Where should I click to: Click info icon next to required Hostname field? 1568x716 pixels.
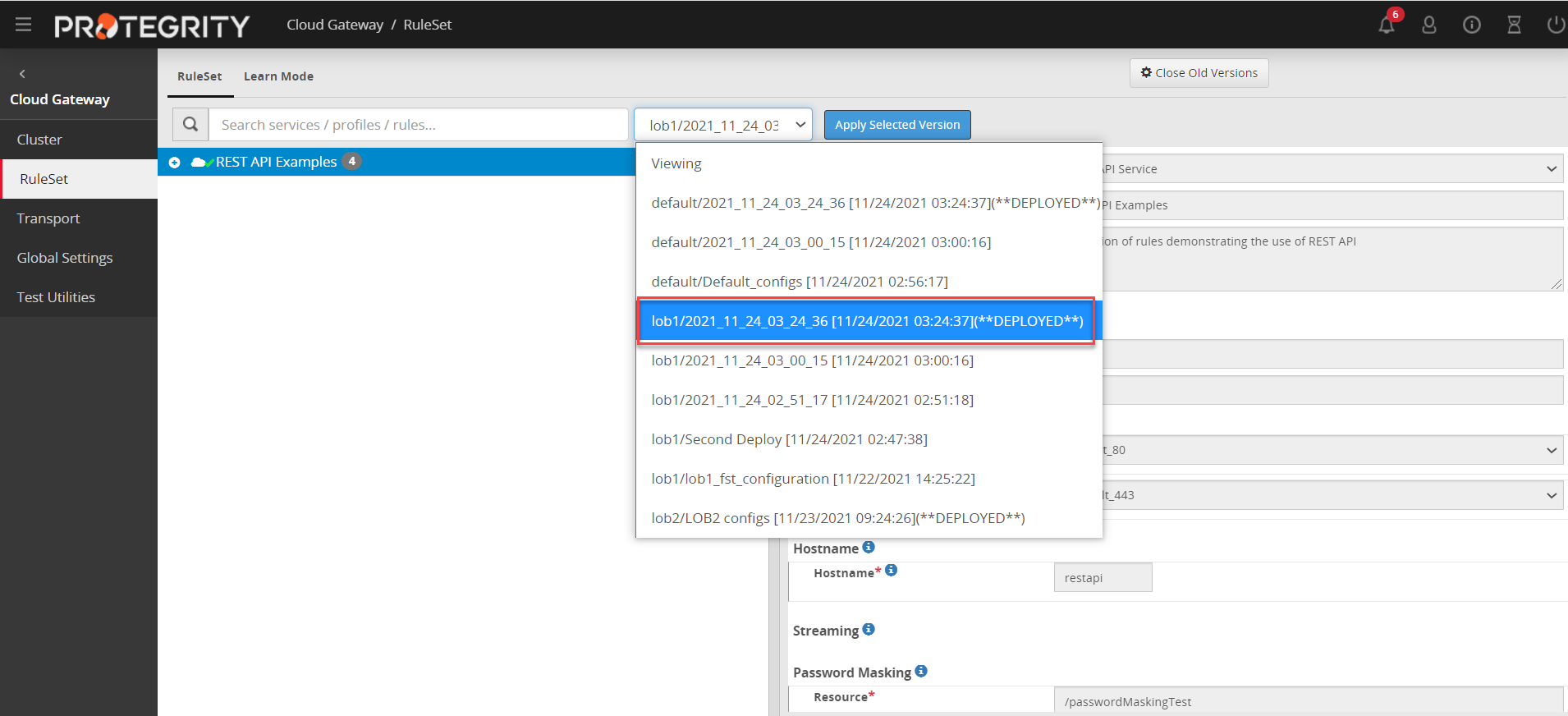click(892, 570)
